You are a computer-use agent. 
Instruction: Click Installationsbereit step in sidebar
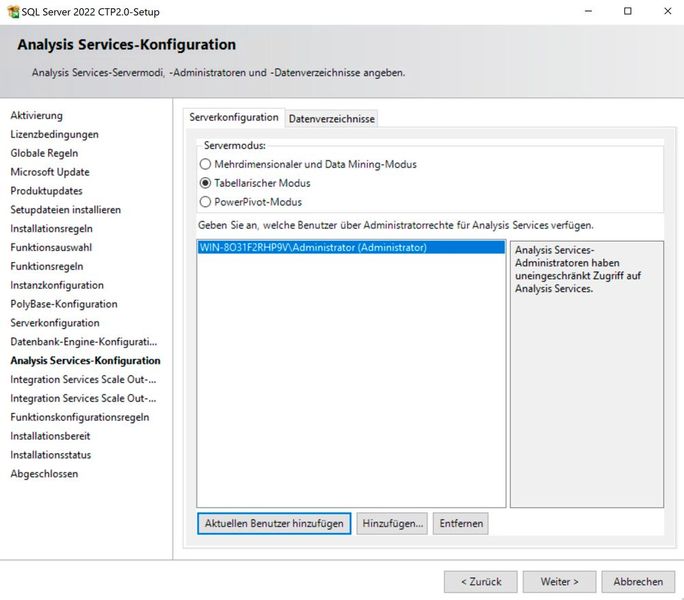[x=50, y=436]
